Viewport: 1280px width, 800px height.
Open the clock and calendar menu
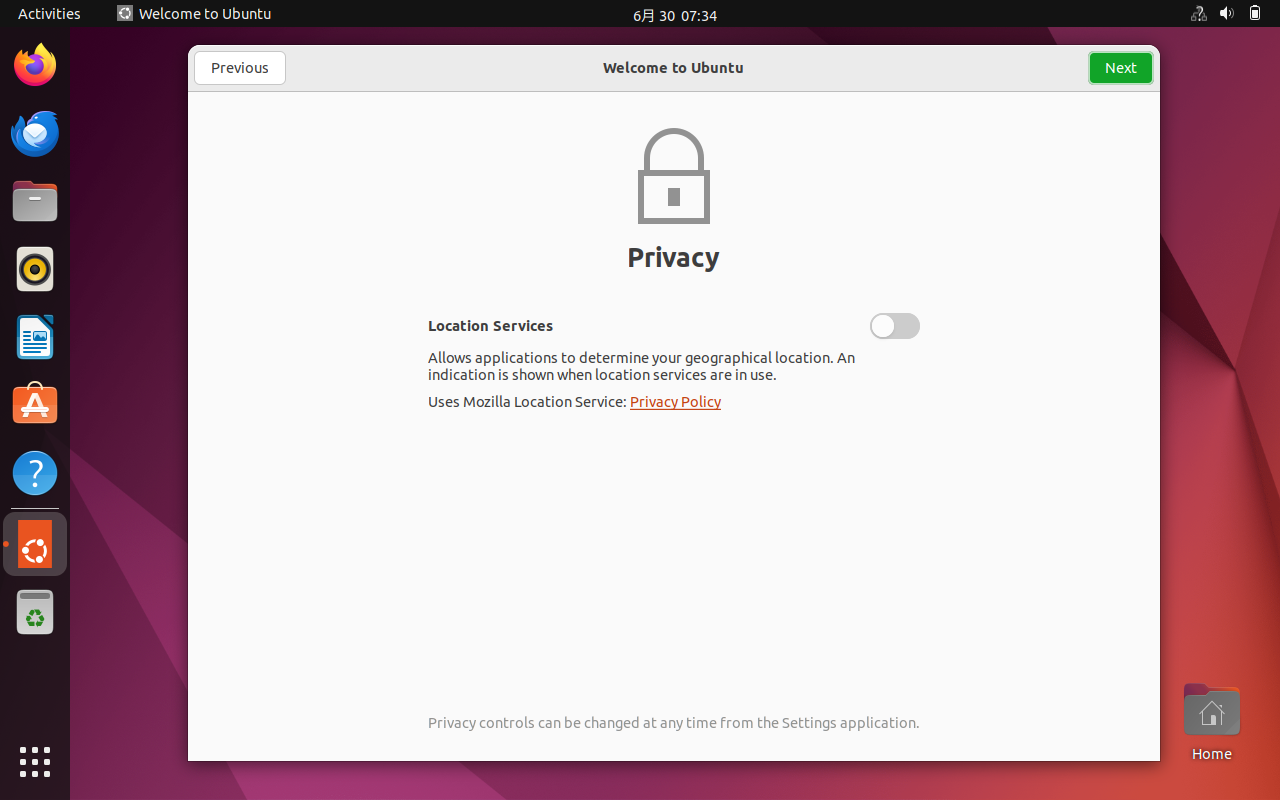coord(674,15)
